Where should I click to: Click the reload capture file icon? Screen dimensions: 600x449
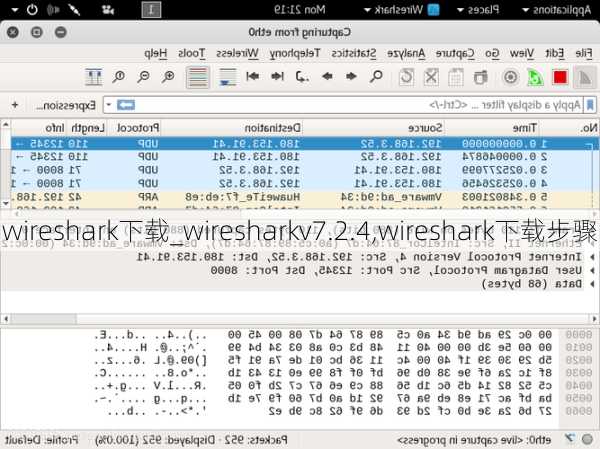click(x=406, y=77)
